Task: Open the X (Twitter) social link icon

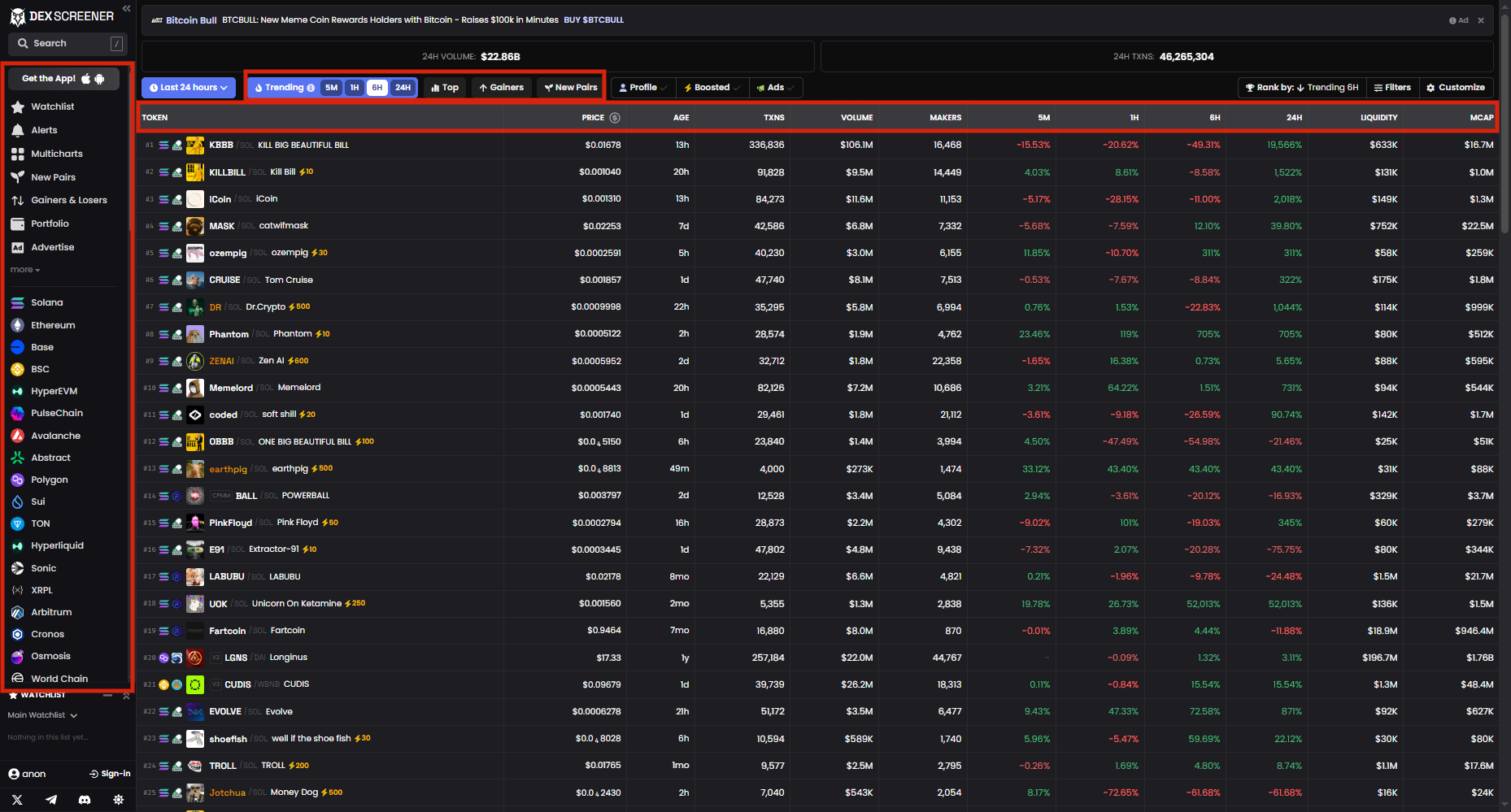Action: tap(17, 800)
